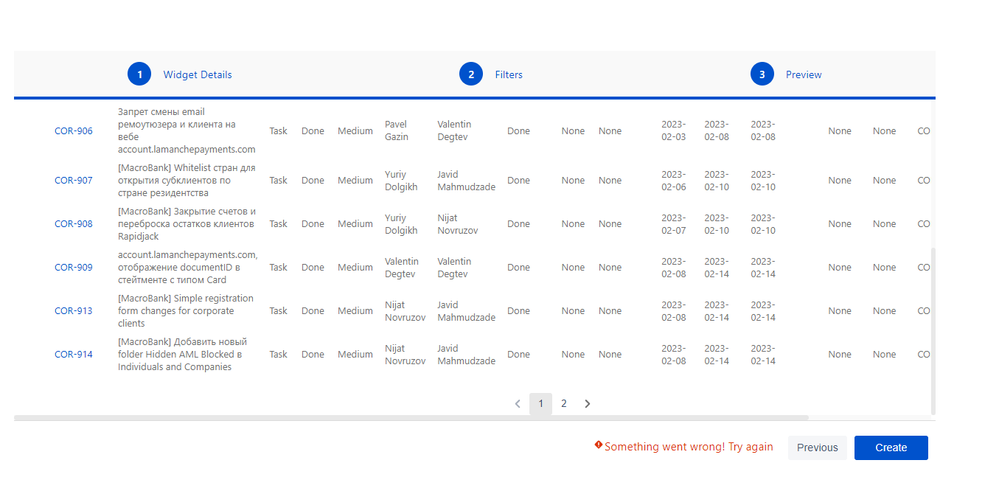Click the date 2023-02-06 in COR-907

[673, 180]
